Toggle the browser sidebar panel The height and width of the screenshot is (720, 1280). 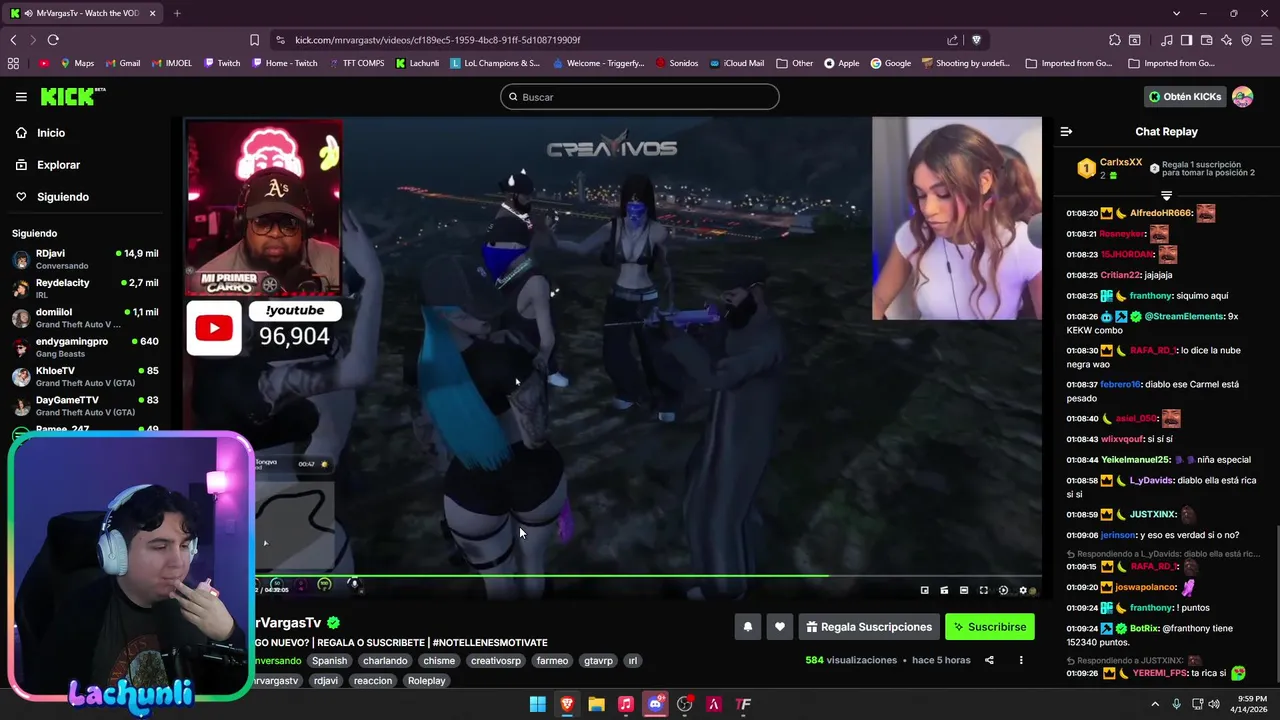pos(1186,40)
